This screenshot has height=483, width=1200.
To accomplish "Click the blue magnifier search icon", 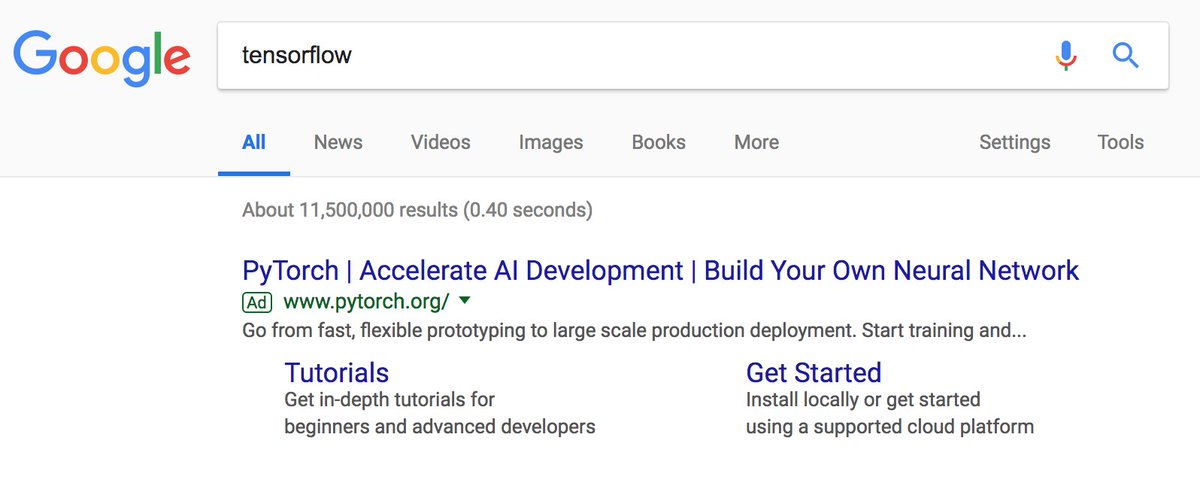I will point(1126,55).
